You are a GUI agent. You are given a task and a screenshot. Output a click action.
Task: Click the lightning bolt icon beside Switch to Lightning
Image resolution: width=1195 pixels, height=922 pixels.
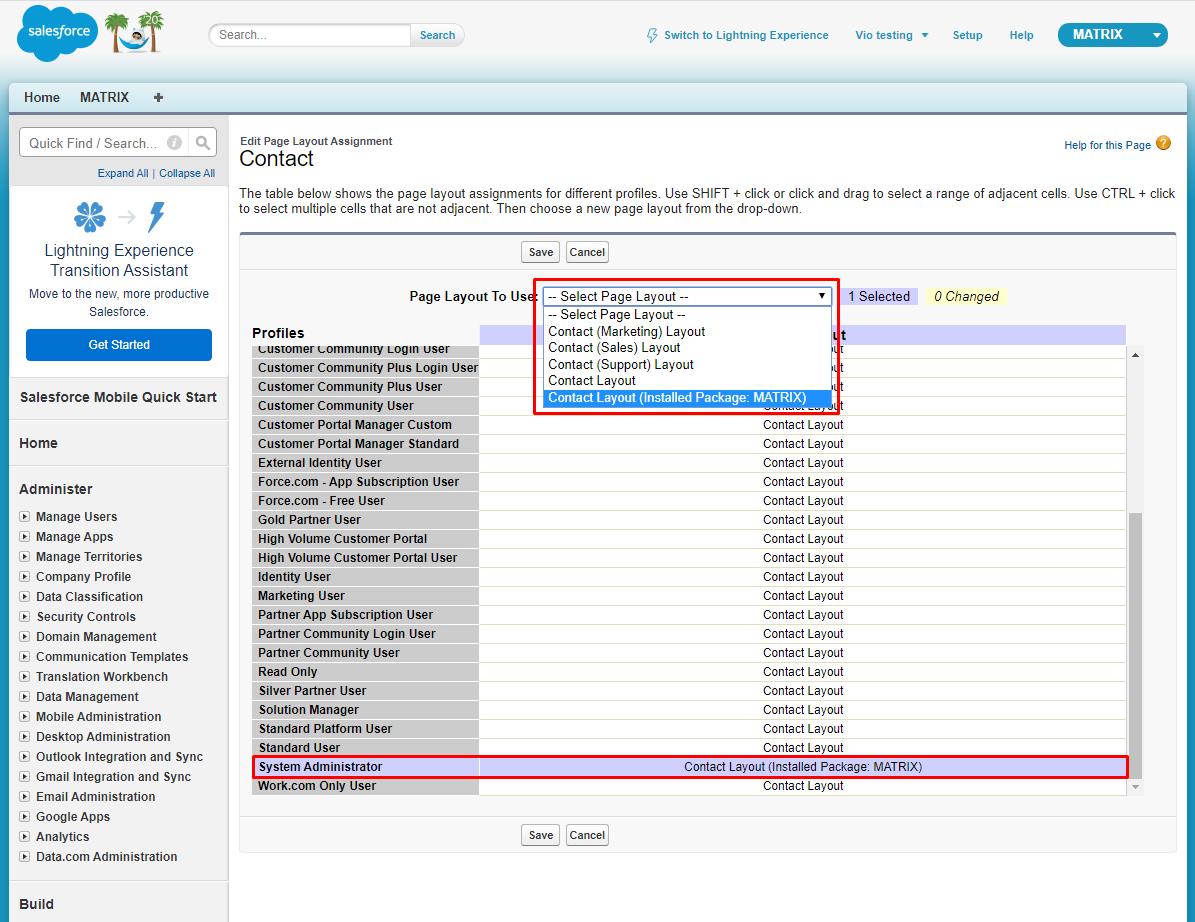click(x=652, y=35)
